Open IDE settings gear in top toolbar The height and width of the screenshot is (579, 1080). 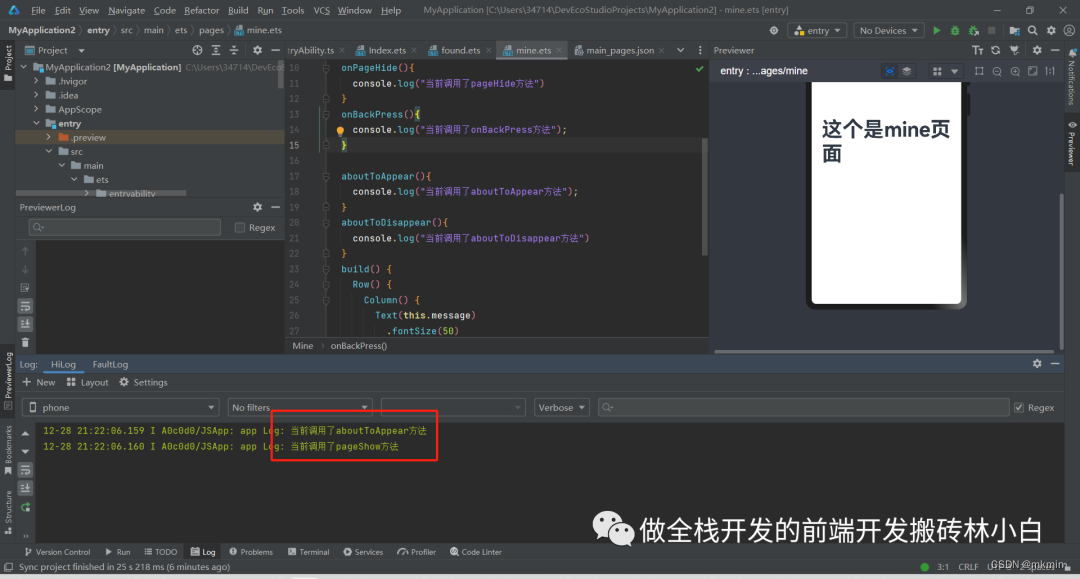point(1051,30)
